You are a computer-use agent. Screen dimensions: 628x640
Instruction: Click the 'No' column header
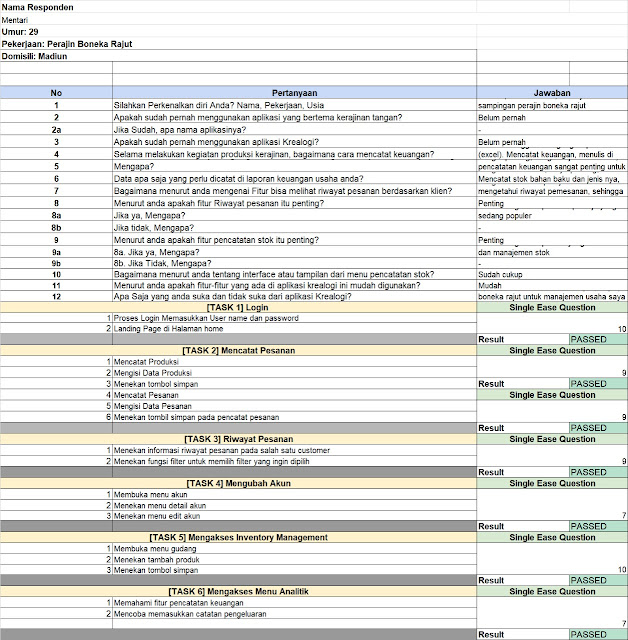(56, 93)
